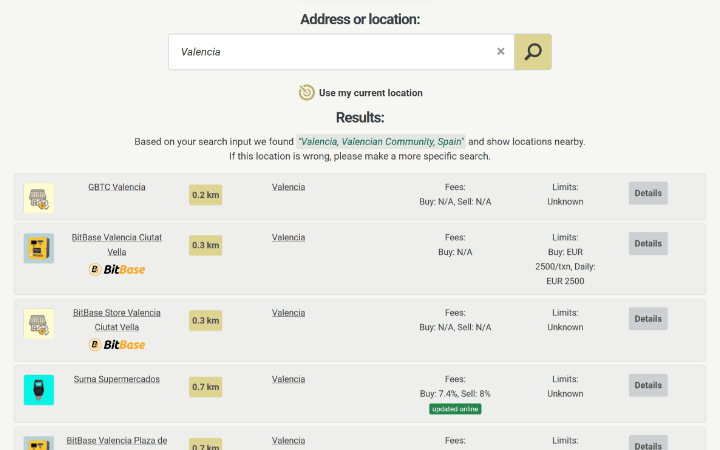Click Valencia city link in Suma Supermercados row
The height and width of the screenshot is (450, 720).
click(x=288, y=379)
